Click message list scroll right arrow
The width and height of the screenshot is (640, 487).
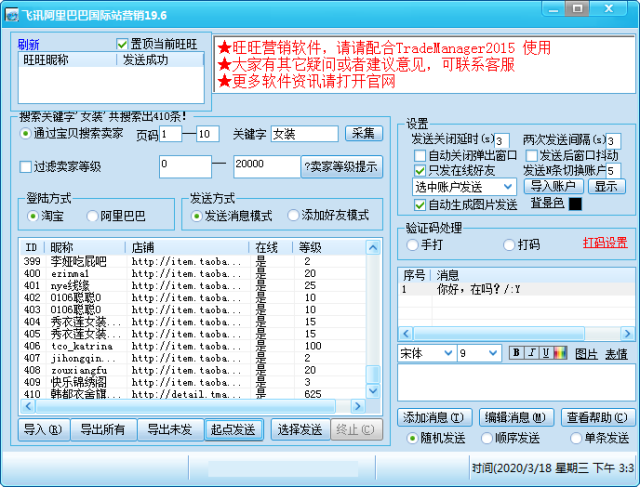[628, 334]
